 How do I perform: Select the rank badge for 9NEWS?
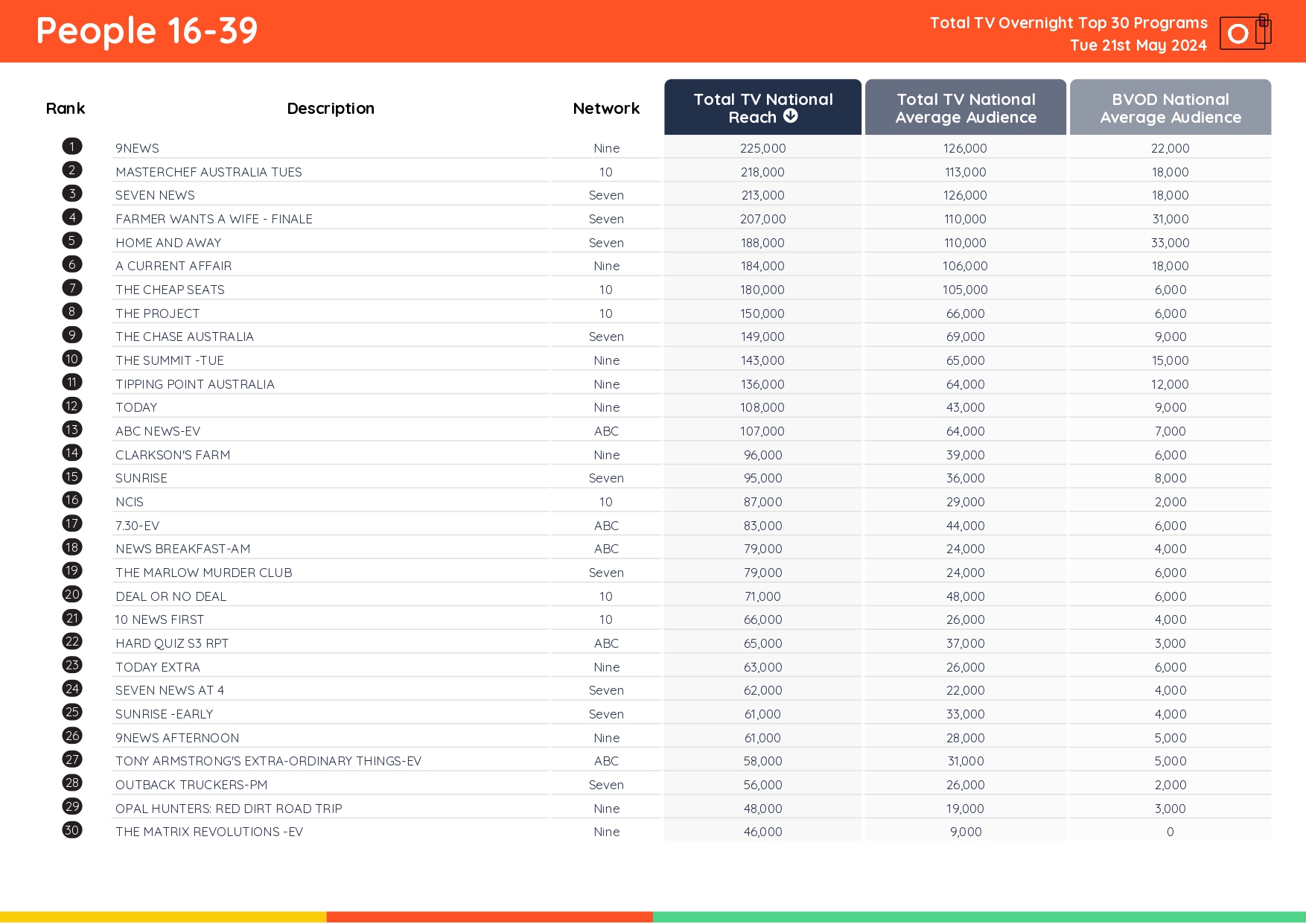click(x=71, y=146)
